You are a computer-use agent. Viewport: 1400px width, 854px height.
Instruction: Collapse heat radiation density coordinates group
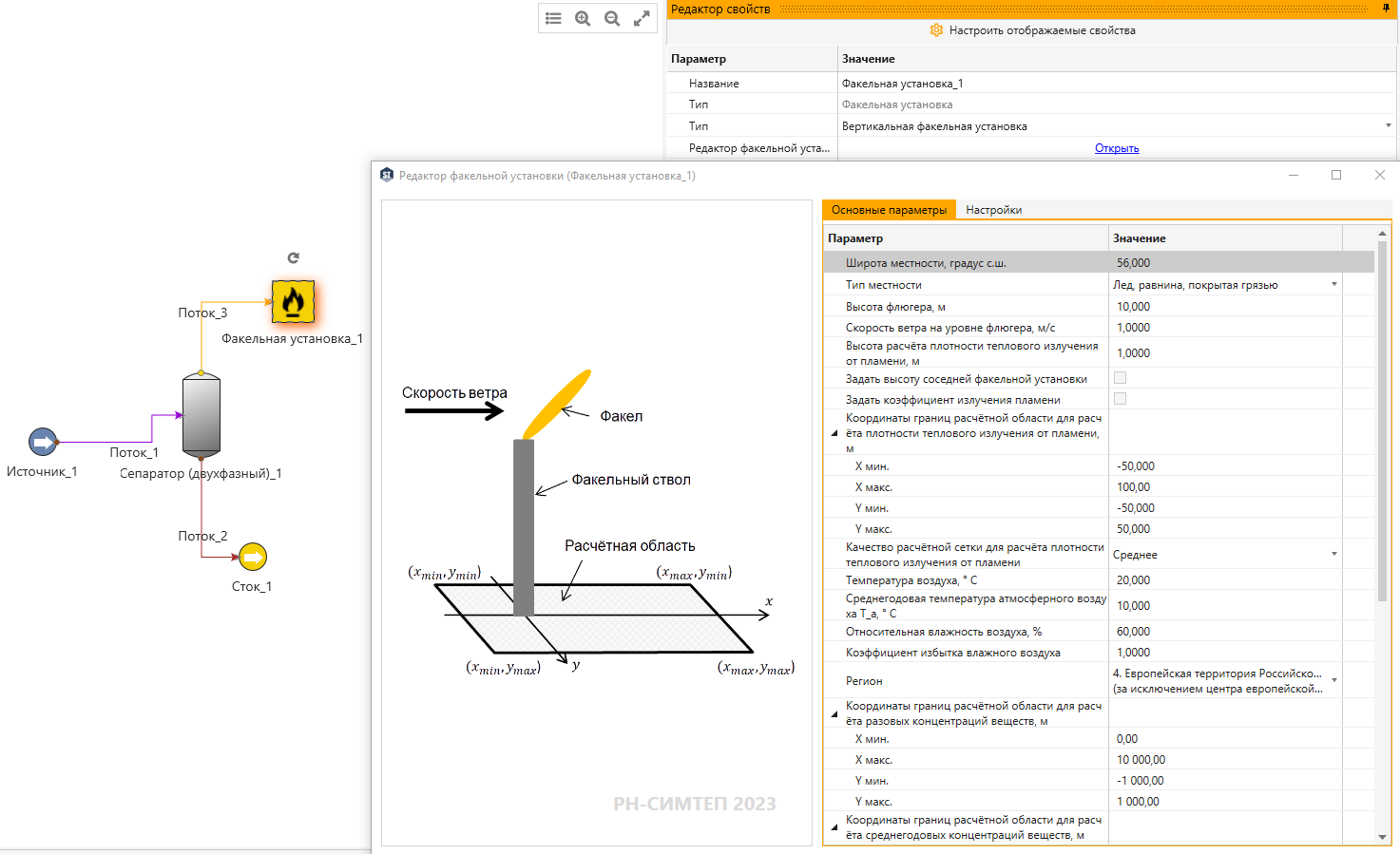click(x=834, y=433)
